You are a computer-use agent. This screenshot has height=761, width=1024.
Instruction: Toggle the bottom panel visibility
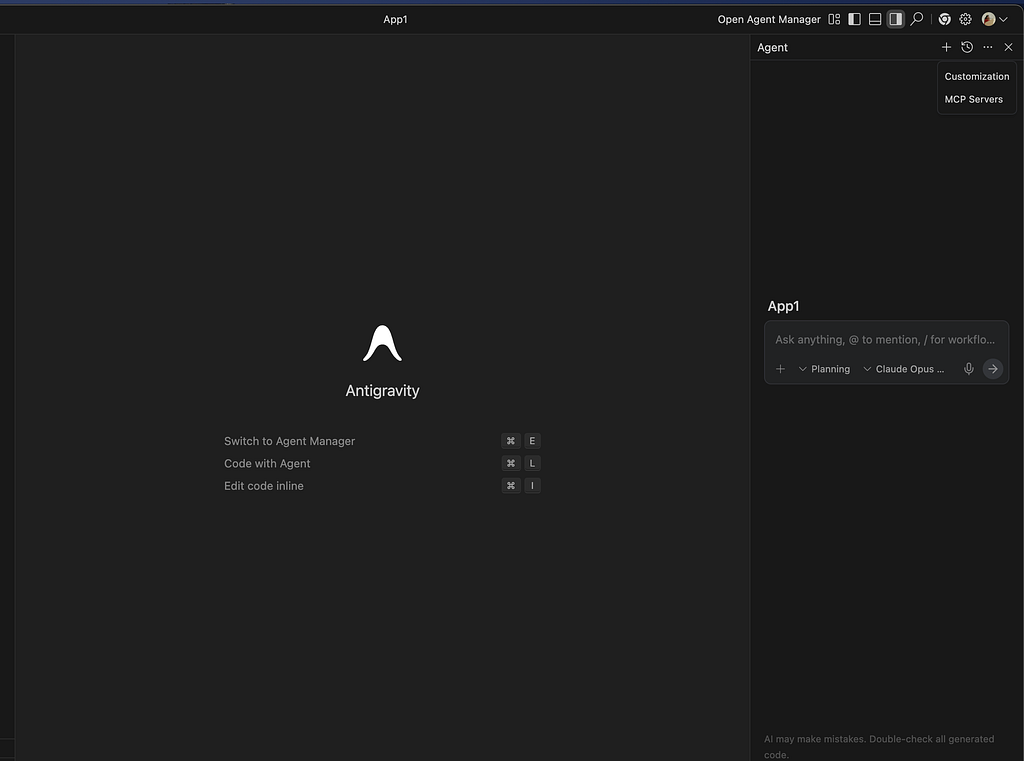(874, 18)
